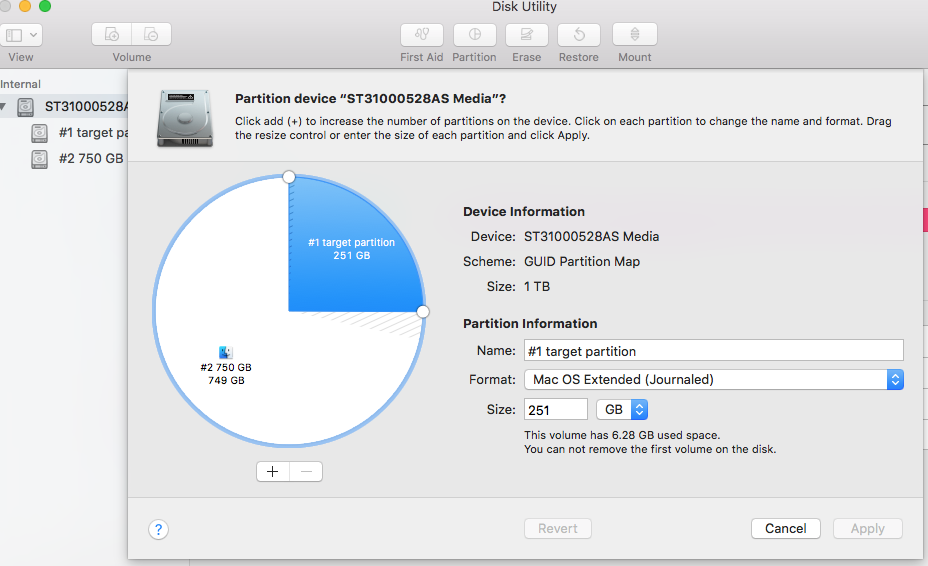Click the top resize handle on pie chart
The height and width of the screenshot is (566, 928).
pyautogui.click(x=289, y=176)
